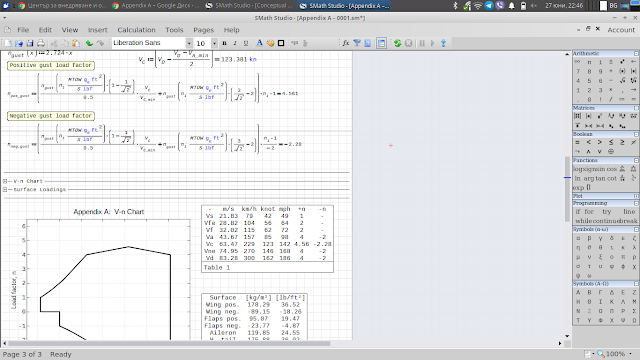Insert square root from Arithmetic panel

point(622,80)
